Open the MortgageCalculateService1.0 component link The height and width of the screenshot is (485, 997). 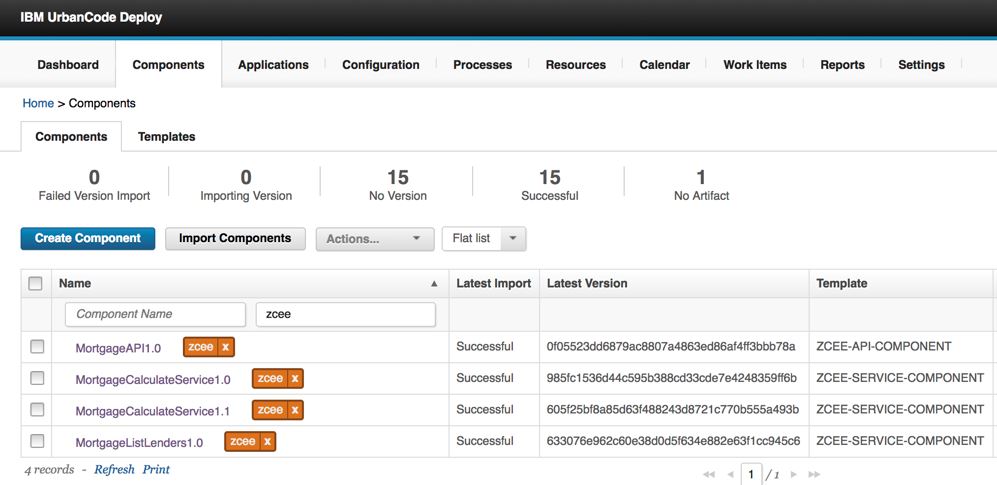pyautogui.click(x=153, y=380)
